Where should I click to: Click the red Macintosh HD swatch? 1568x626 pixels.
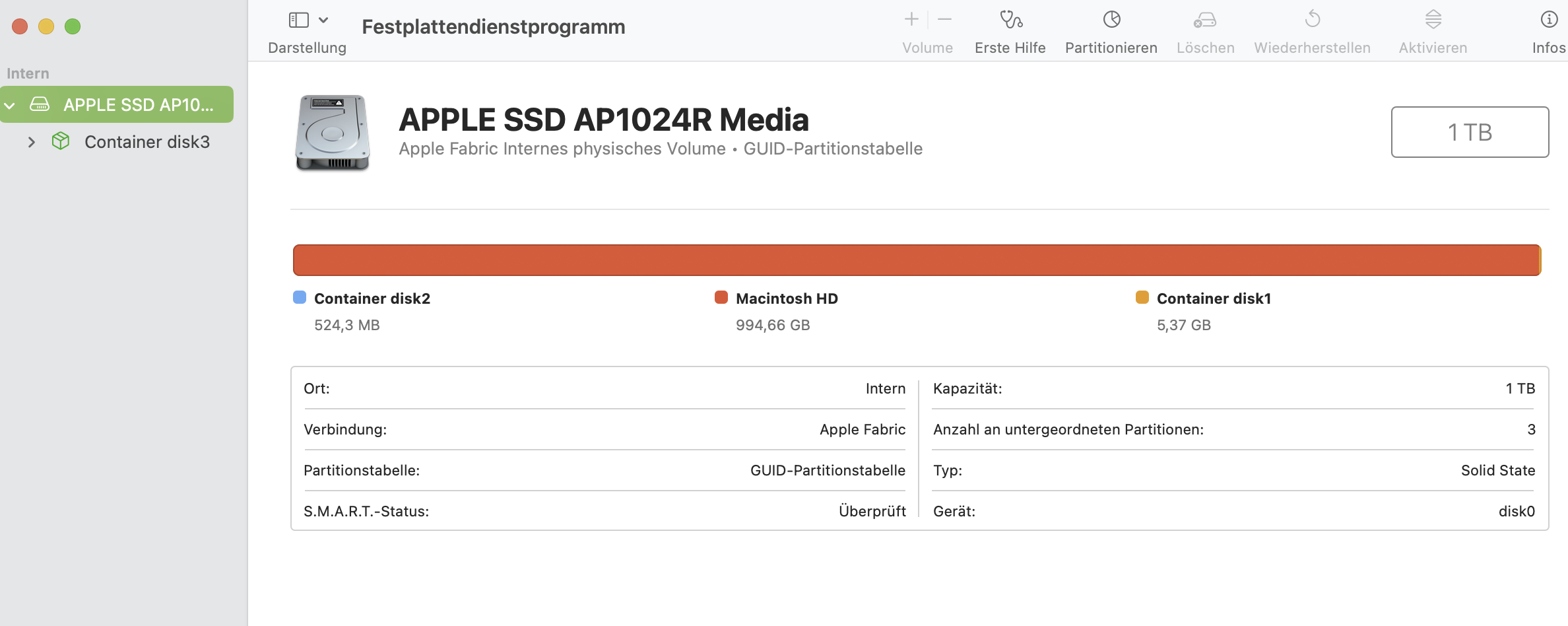tap(721, 298)
